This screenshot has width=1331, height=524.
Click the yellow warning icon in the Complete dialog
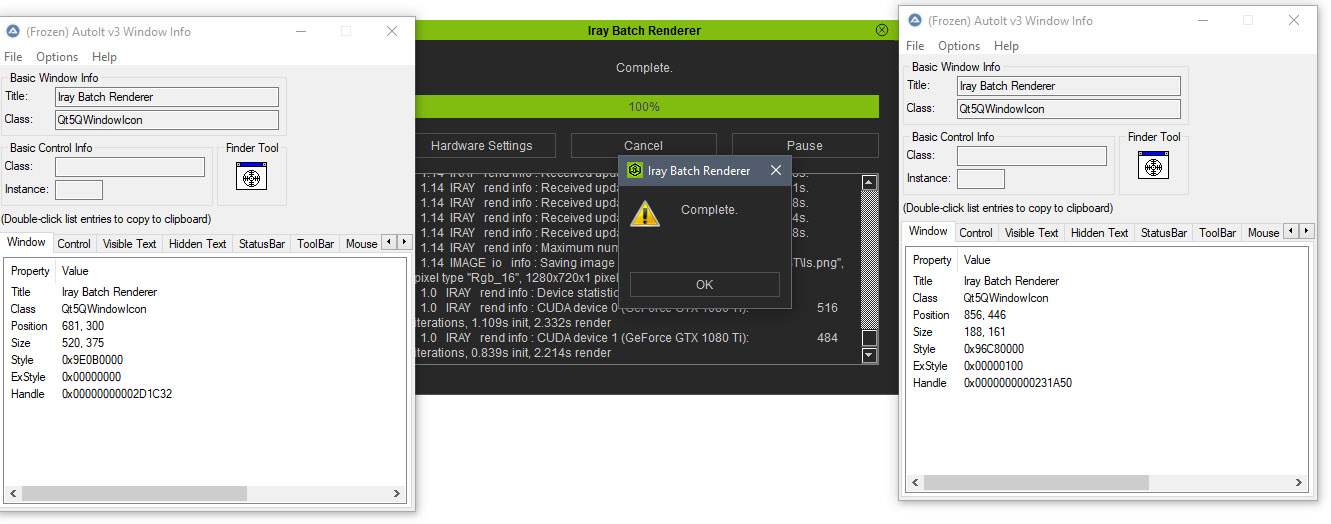645,213
